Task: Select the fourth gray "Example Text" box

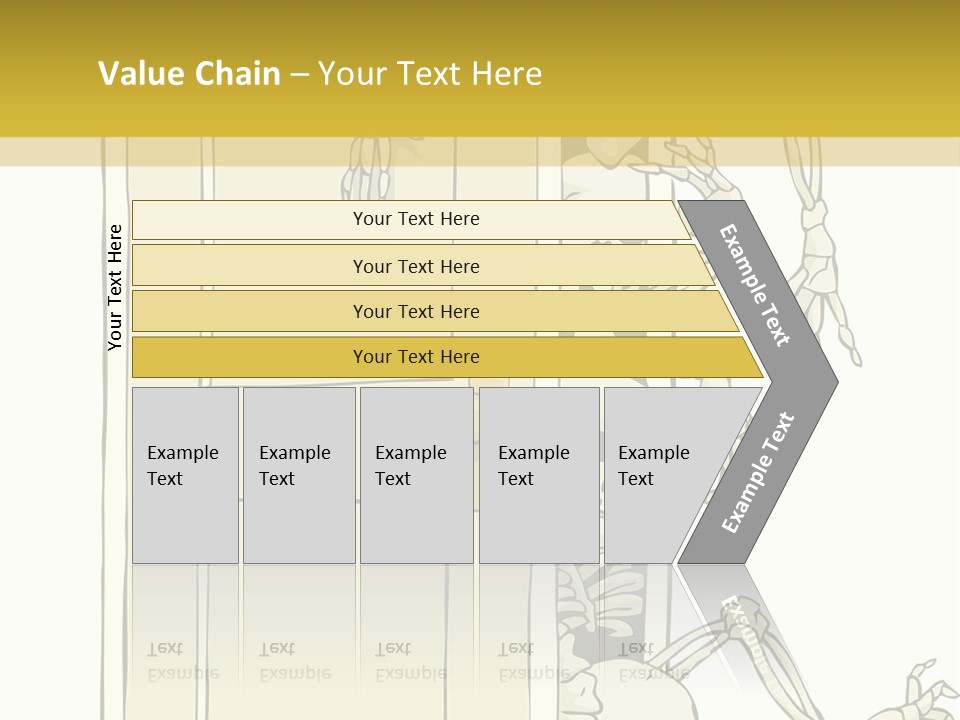Action: point(538,475)
